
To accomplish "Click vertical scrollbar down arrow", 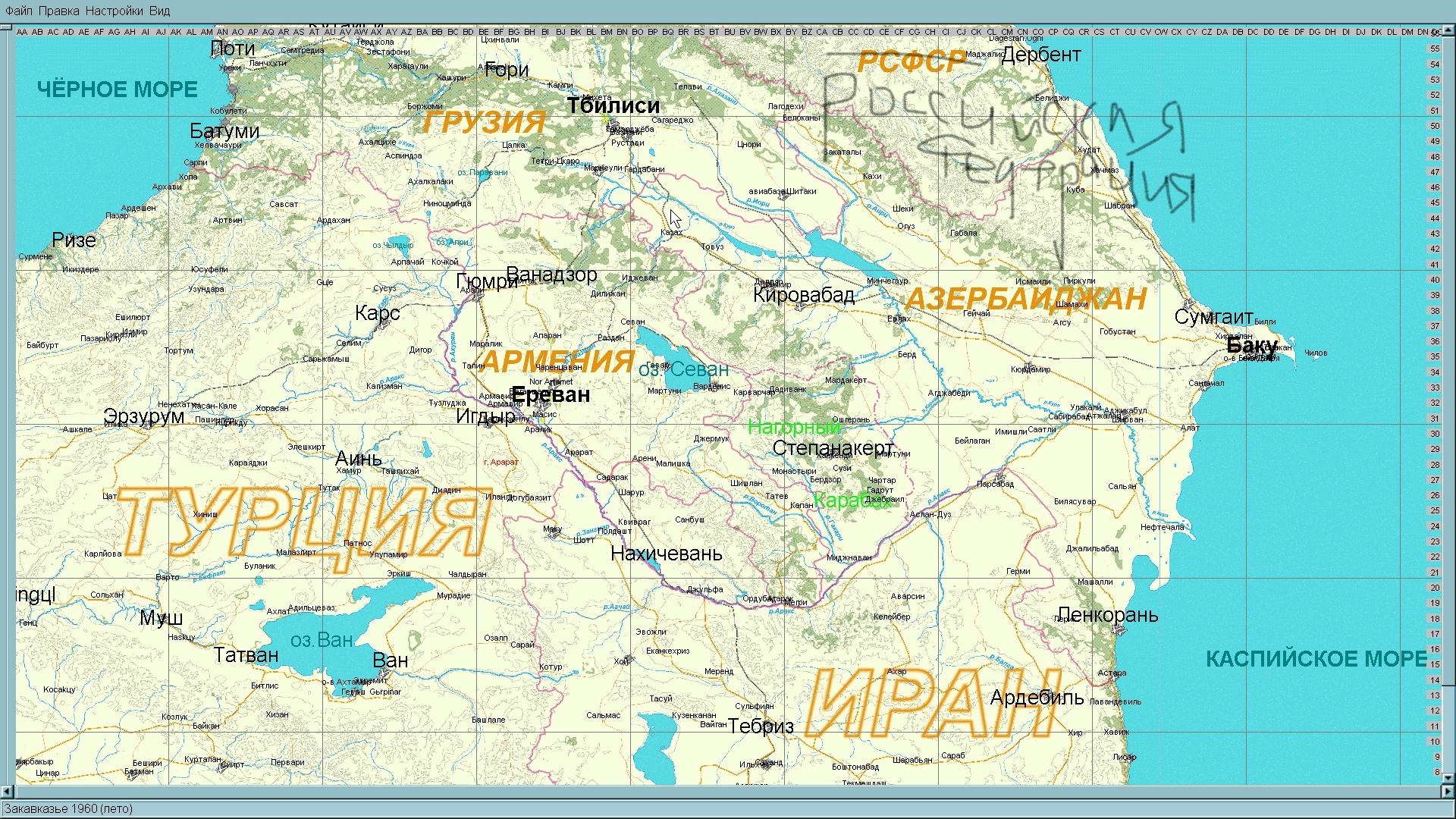I will tap(1448, 778).
